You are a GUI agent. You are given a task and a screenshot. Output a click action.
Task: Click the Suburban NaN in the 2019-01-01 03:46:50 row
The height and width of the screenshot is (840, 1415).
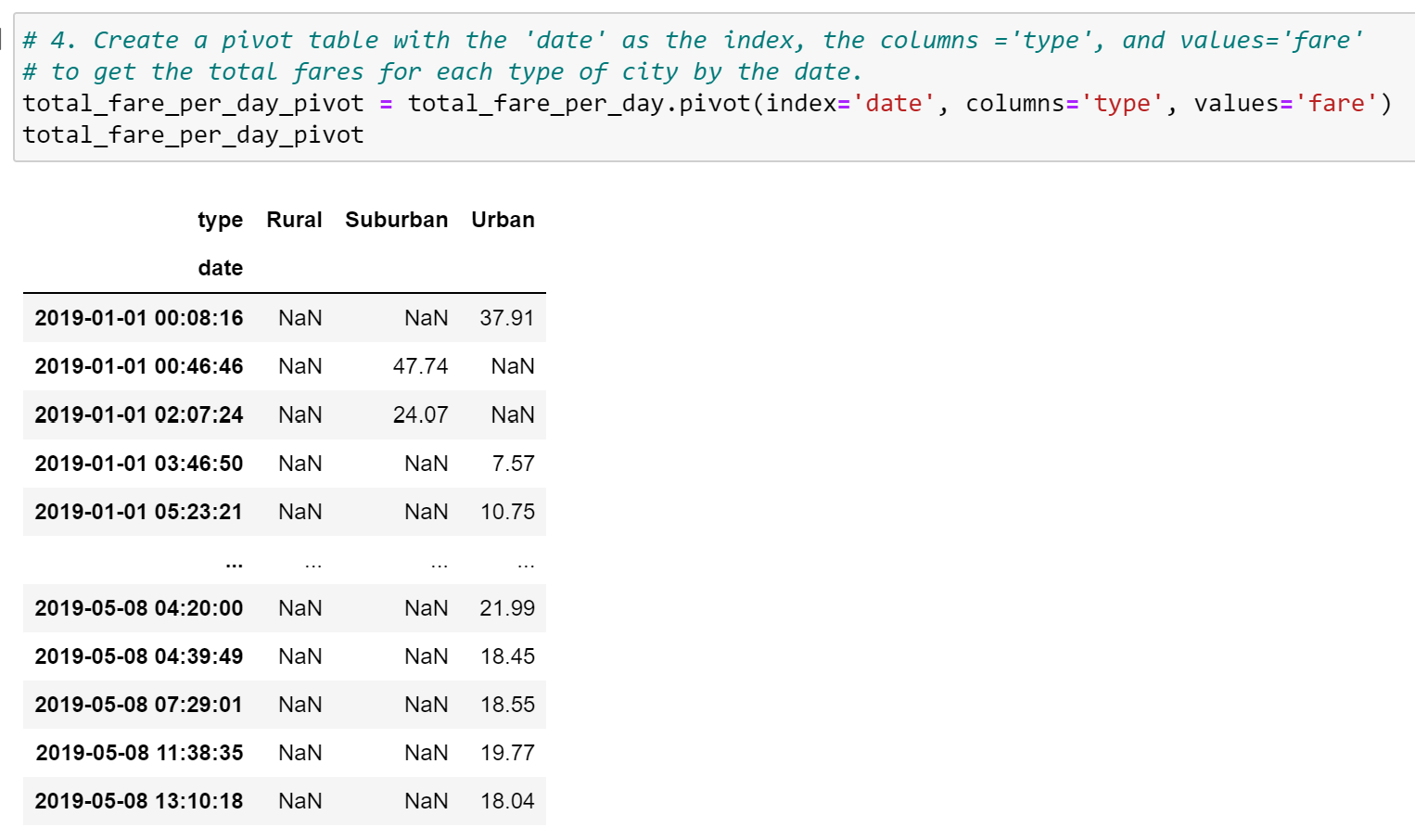(x=427, y=464)
